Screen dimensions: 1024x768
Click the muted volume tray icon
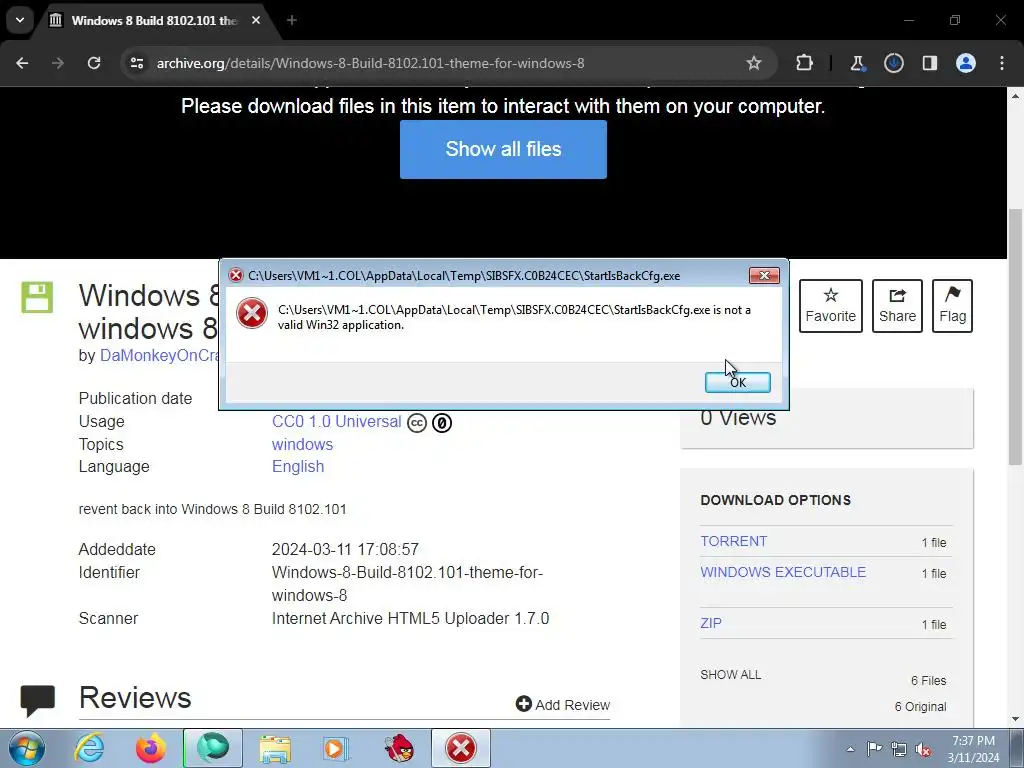pos(923,749)
